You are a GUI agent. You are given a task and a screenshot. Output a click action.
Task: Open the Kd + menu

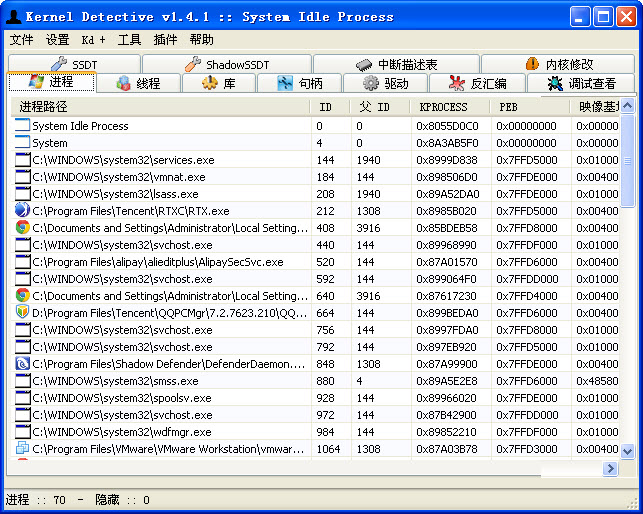(93, 40)
